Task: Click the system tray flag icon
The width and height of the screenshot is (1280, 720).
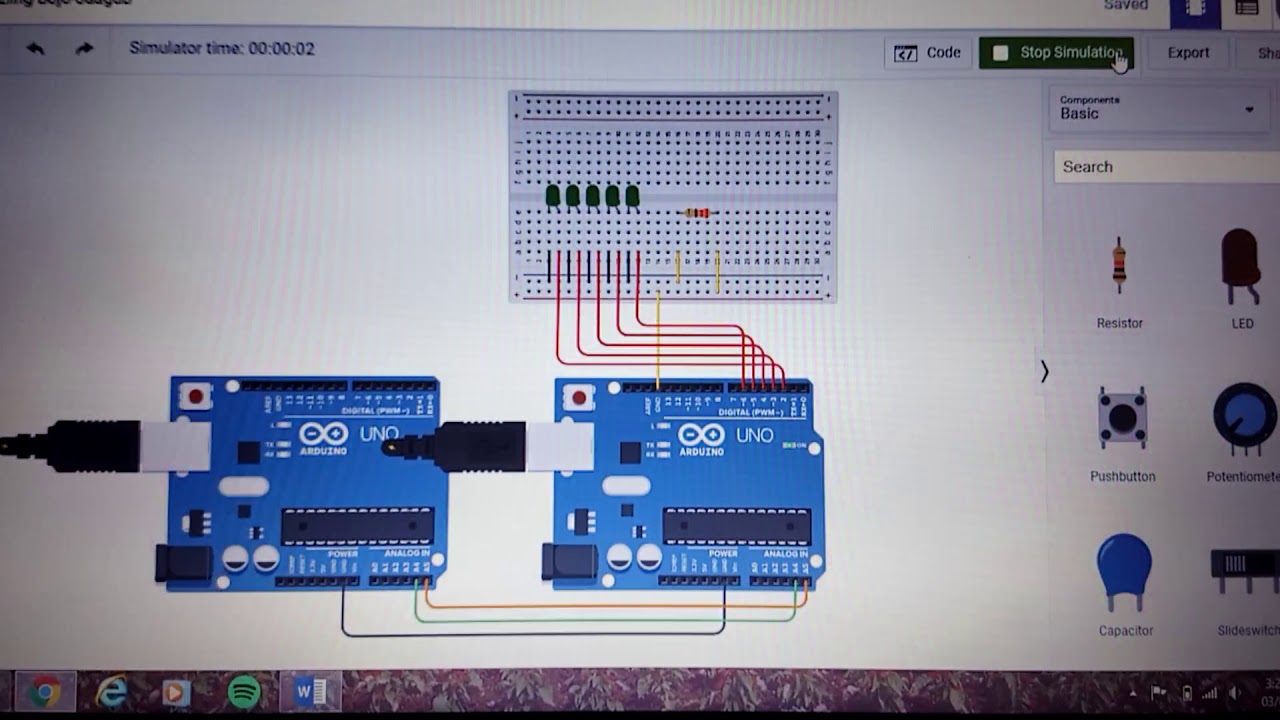Action: pos(1158,692)
